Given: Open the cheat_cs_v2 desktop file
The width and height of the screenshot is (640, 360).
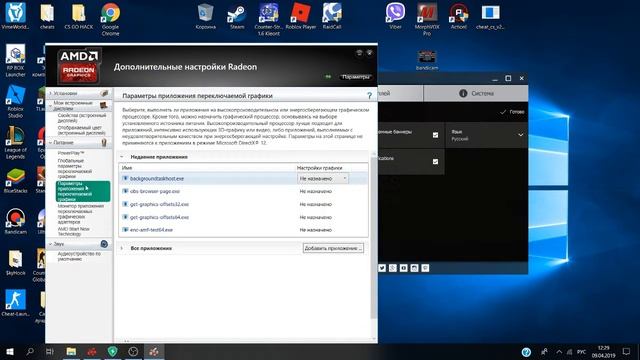Looking at the screenshot, I should 490,16.
